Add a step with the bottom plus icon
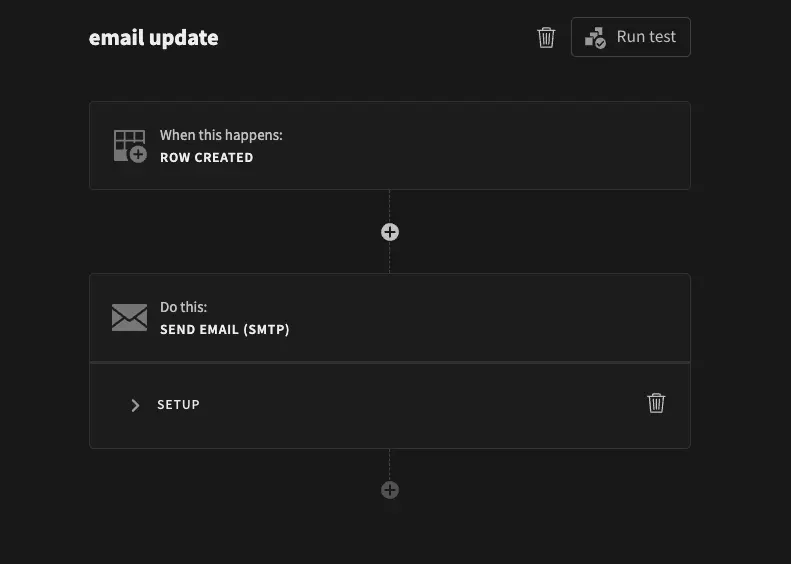The width and height of the screenshot is (791, 564). pyautogui.click(x=390, y=490)
